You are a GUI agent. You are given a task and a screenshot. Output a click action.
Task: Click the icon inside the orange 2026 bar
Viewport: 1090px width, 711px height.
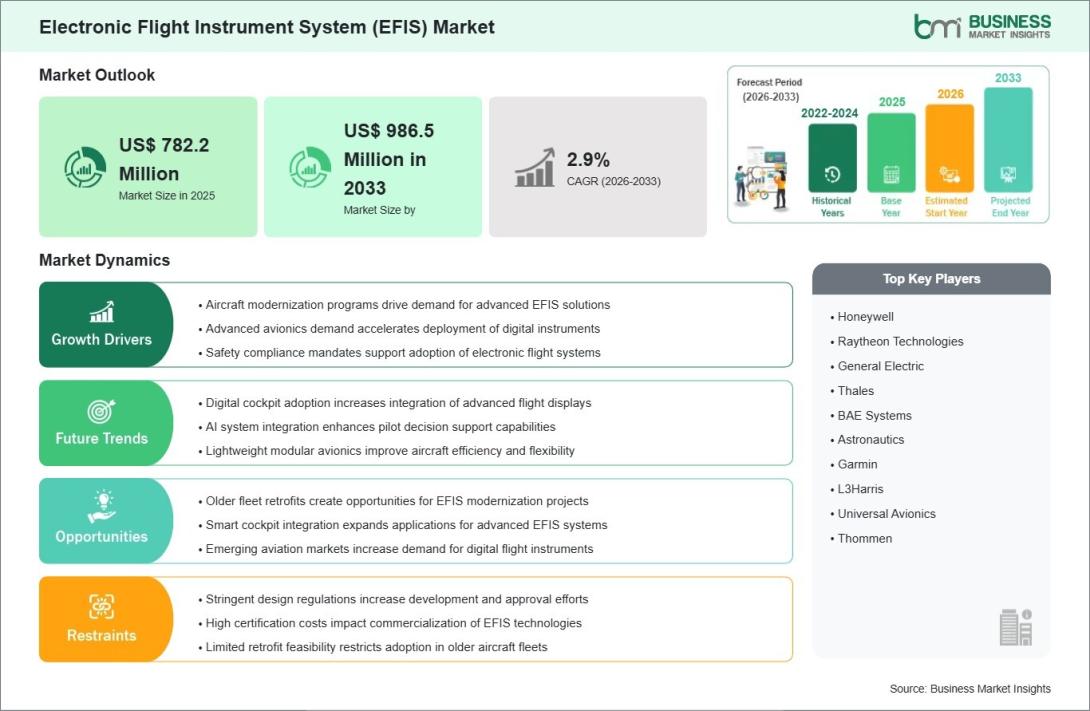[949, 174]
